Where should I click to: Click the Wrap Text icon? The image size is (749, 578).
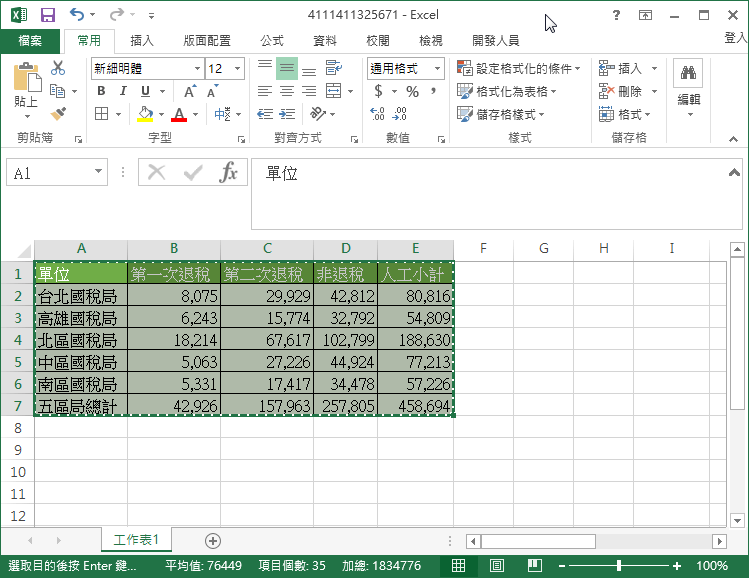coord(333,68)
